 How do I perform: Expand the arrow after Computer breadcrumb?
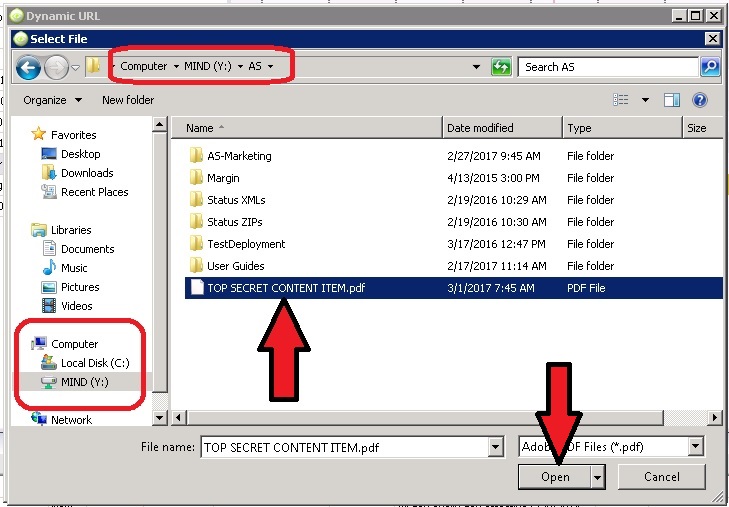click(x=176, y=66)
